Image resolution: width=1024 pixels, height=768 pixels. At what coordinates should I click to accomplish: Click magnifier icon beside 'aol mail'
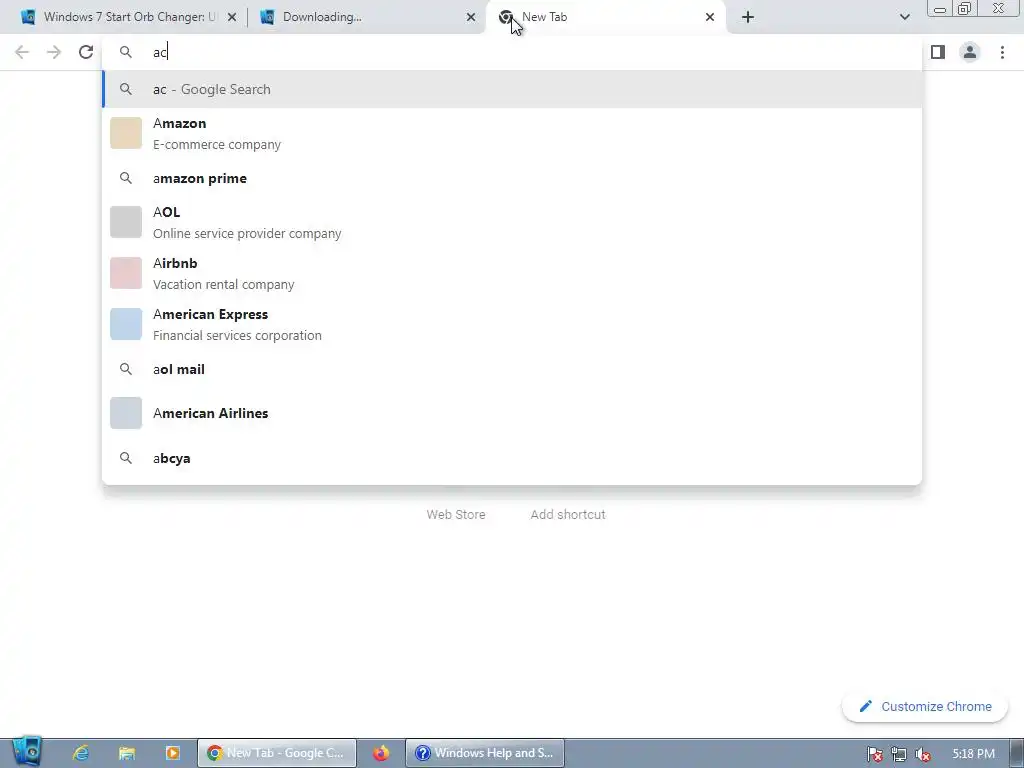pos(126,369)
